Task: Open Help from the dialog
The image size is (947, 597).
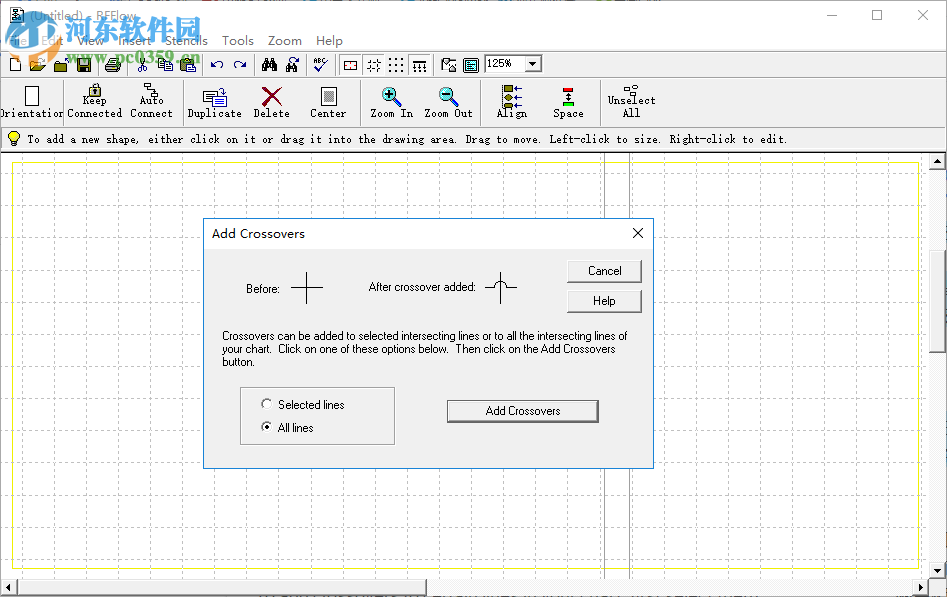Action: [604, 301]
